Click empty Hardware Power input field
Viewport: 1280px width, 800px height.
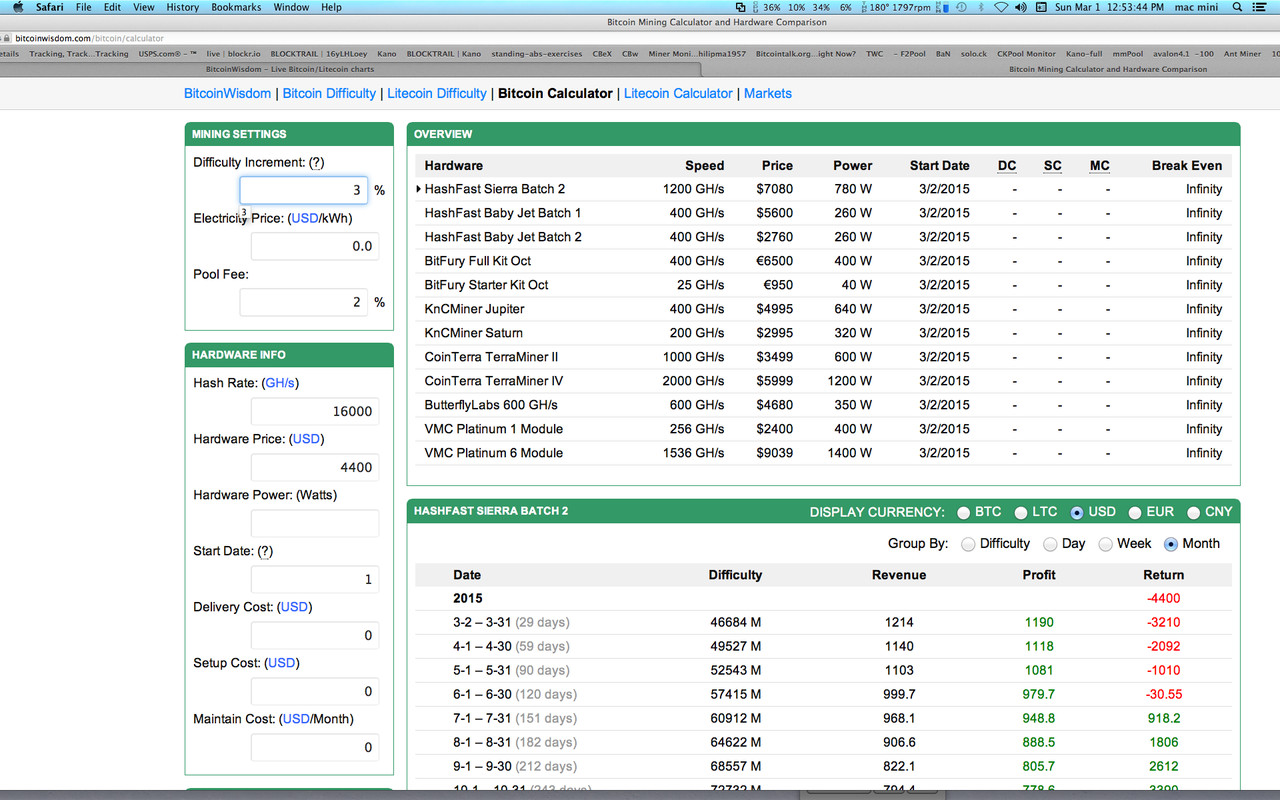pyautogui.click(x=315, y=523)
